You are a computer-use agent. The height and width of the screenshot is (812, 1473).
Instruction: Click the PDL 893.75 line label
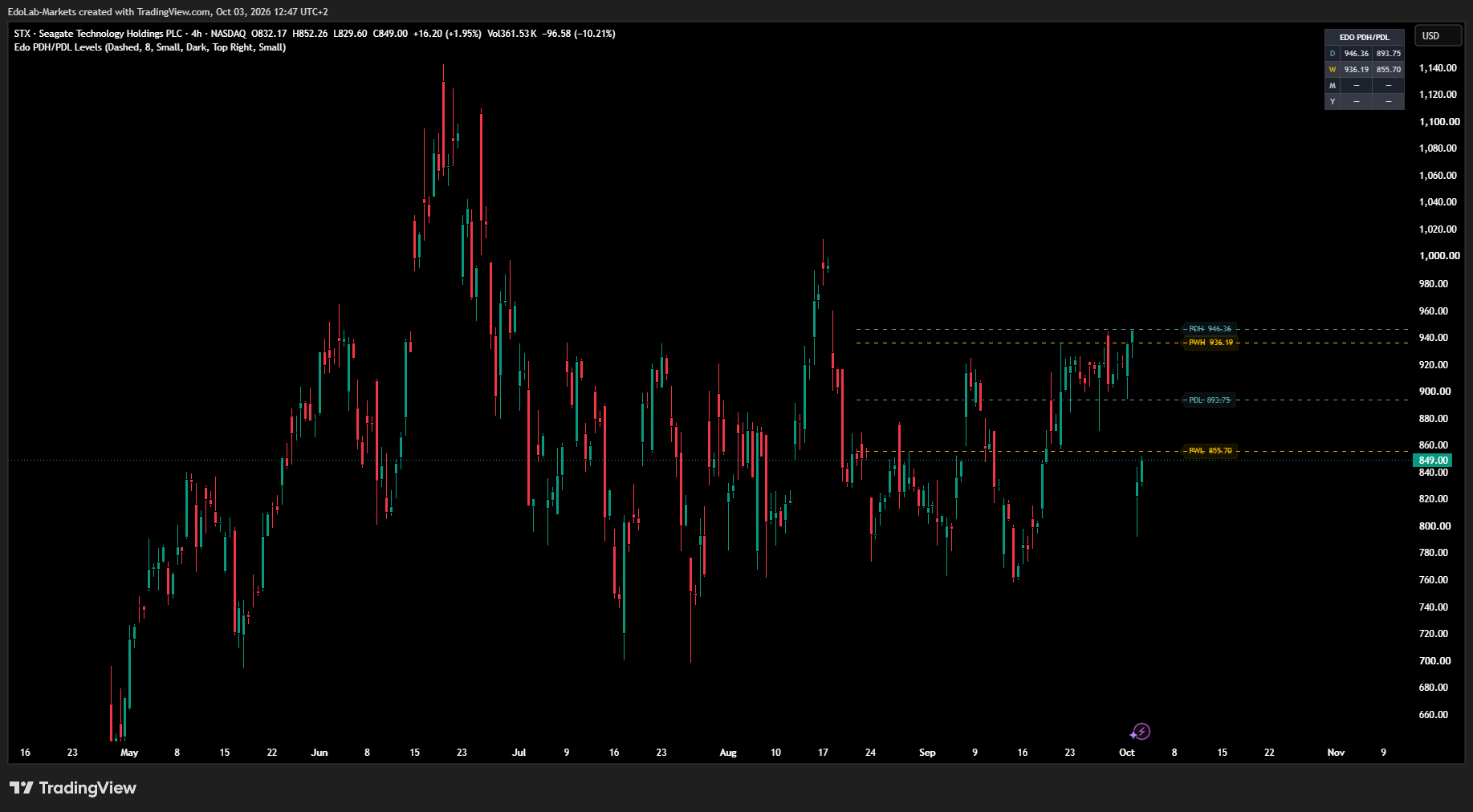tap(1209, 400)
